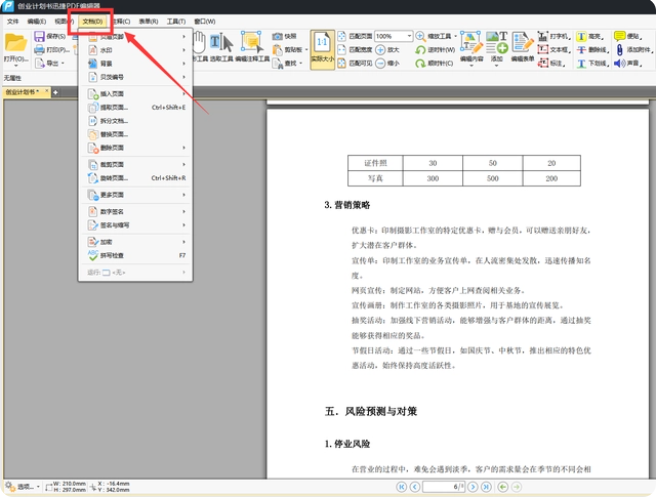Choose Spell Check (F7) menu entry
Viewport: 658px width, 497px height.
(x=135, y=255)
